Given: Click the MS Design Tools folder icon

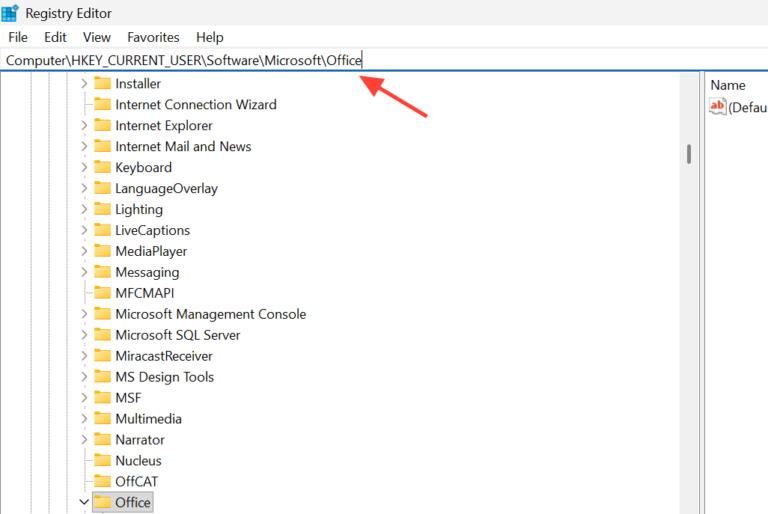Looking at the screenshot, I should click(x=102, y=376).
